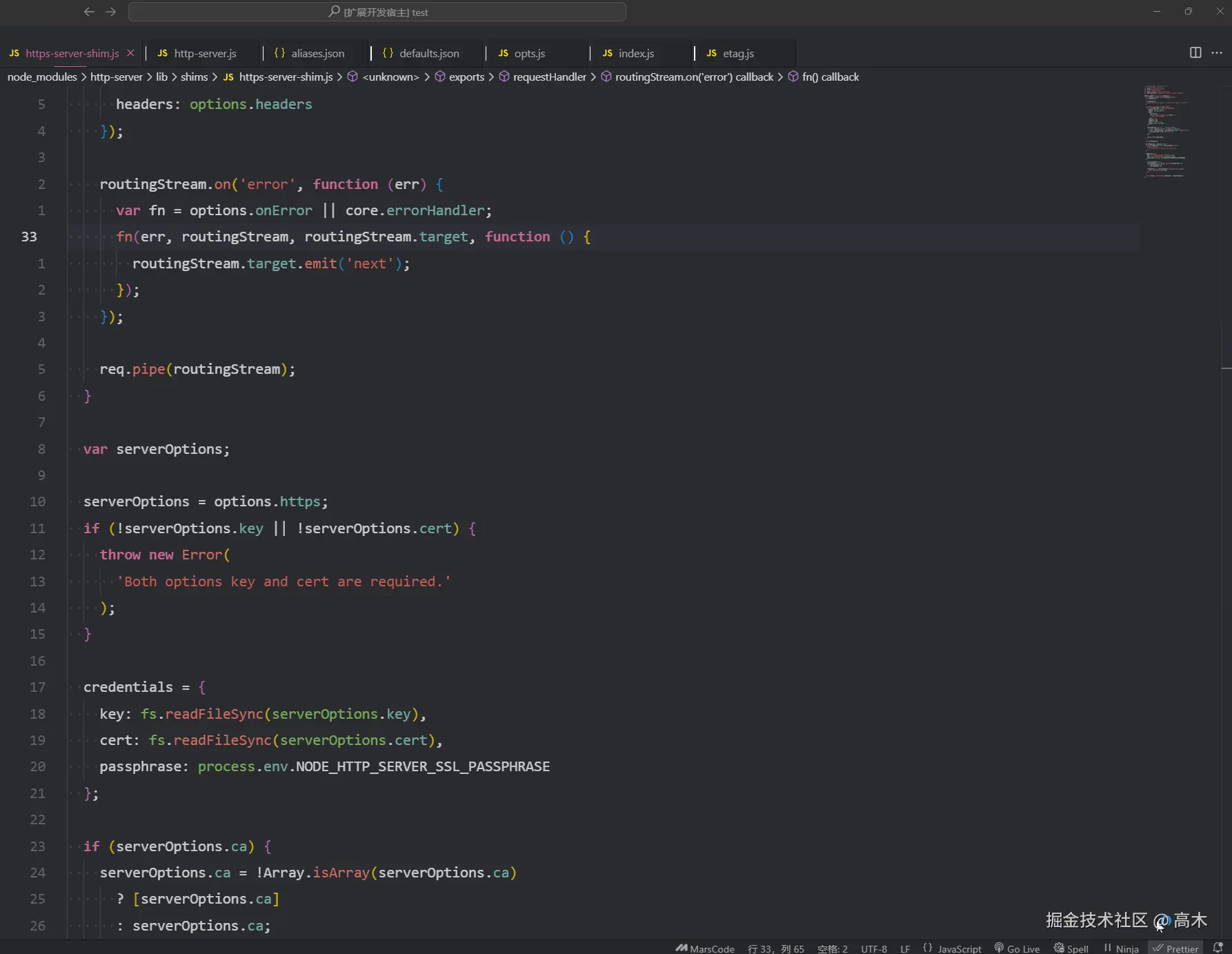This screenshot has width=1232, height=954.
Task: Open the aliases.json tab
Action: (317, 53)
